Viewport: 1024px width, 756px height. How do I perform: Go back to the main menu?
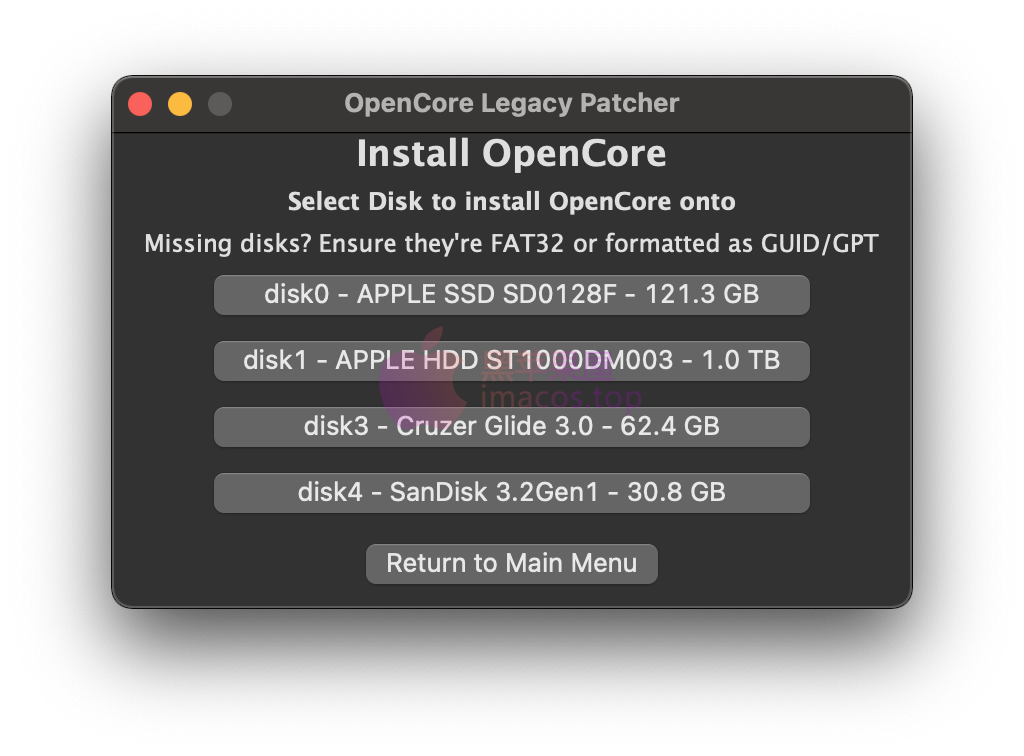coord(511,563)
